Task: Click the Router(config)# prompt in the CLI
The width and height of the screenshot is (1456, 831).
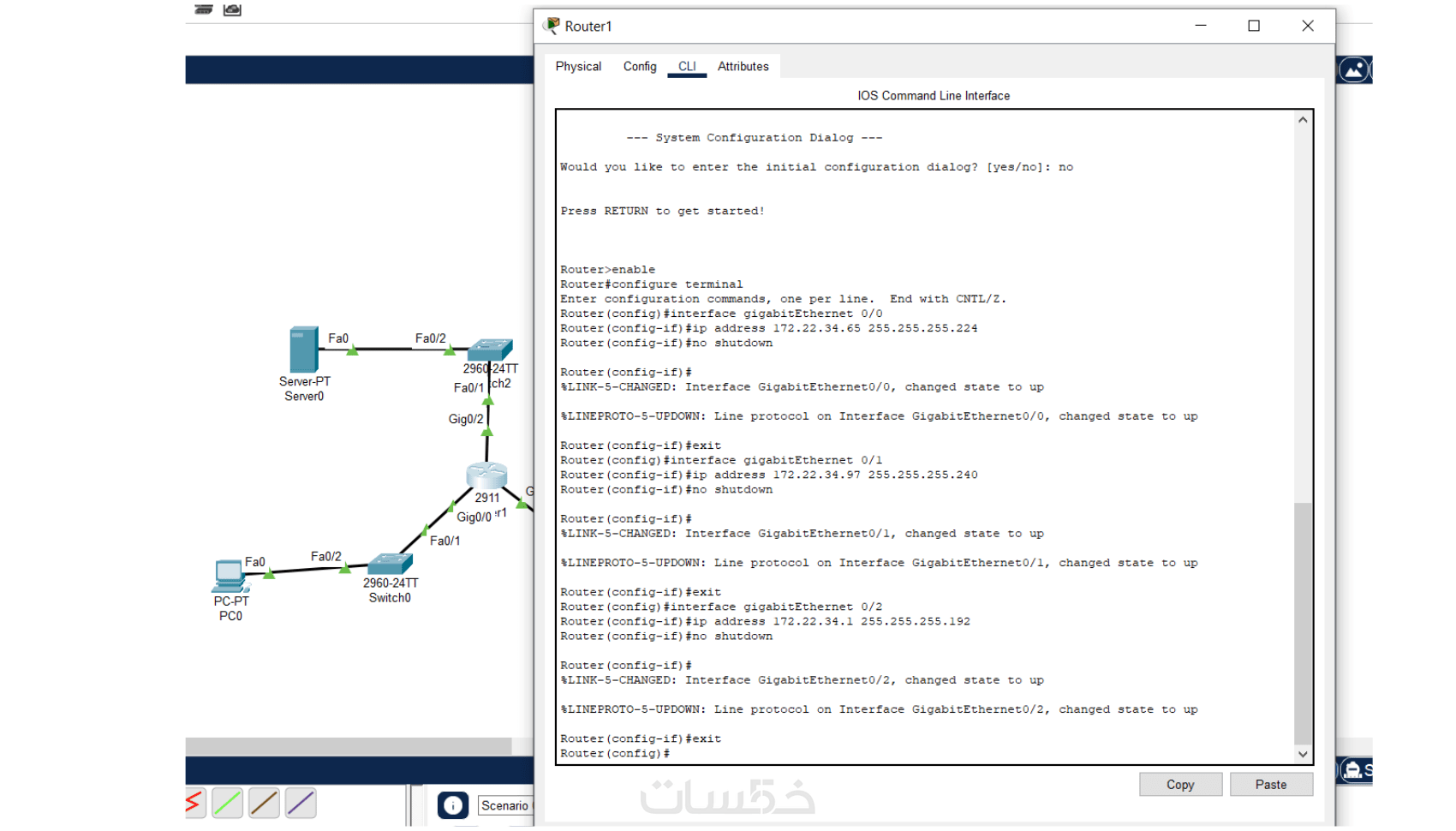Action: (x=615, y=754)
